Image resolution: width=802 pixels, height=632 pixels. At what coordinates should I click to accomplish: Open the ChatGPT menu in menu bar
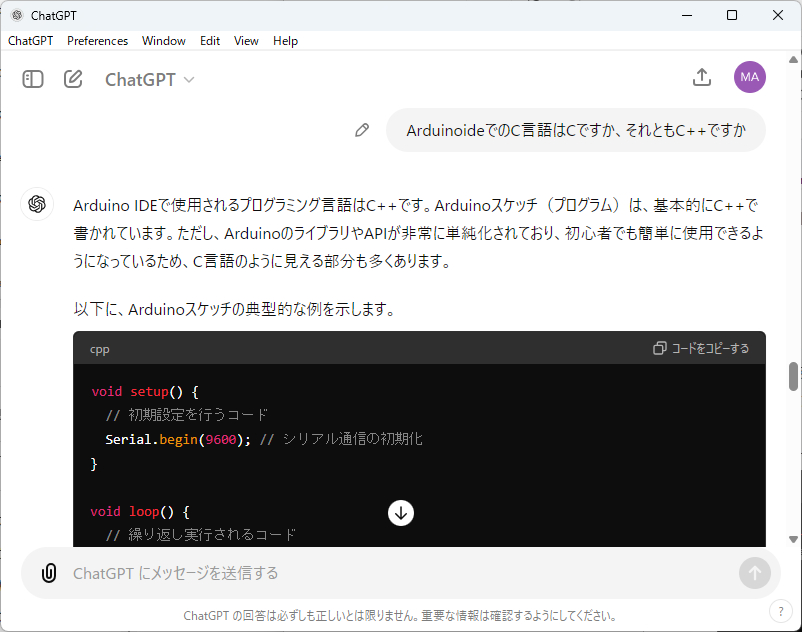pos(30,41)
